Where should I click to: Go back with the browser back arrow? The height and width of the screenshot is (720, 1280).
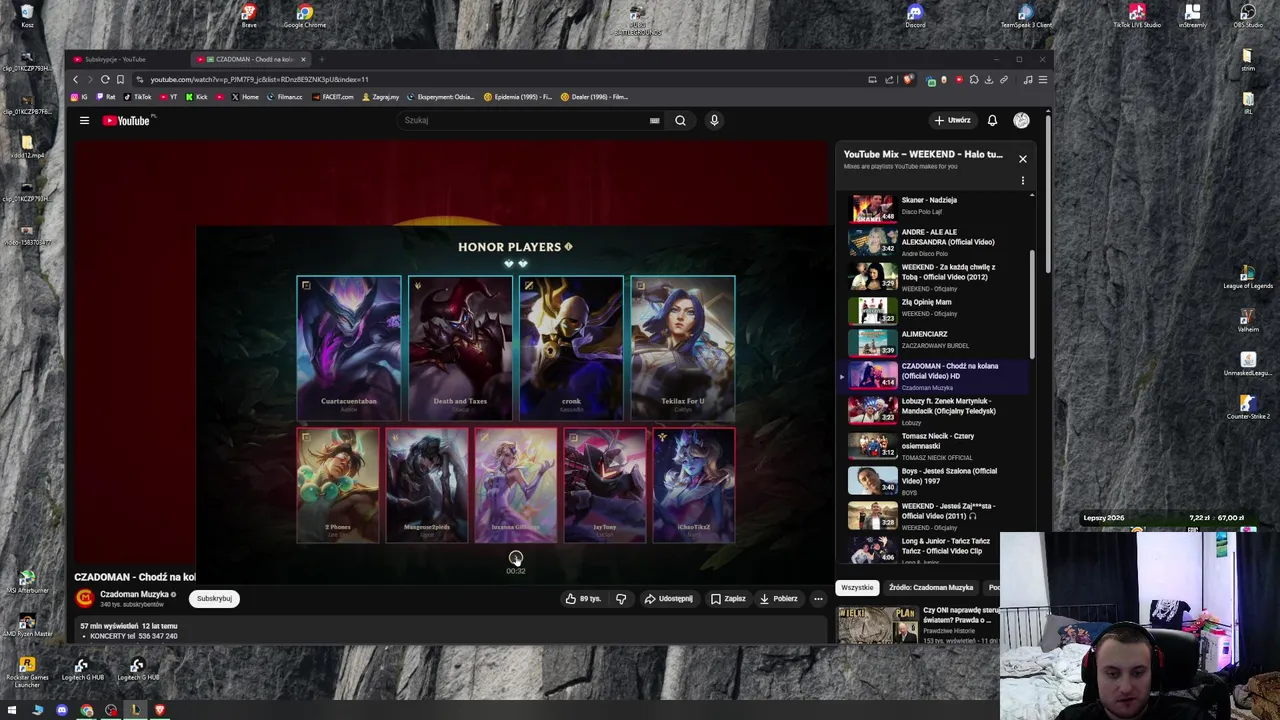click(x=75, y=79)
